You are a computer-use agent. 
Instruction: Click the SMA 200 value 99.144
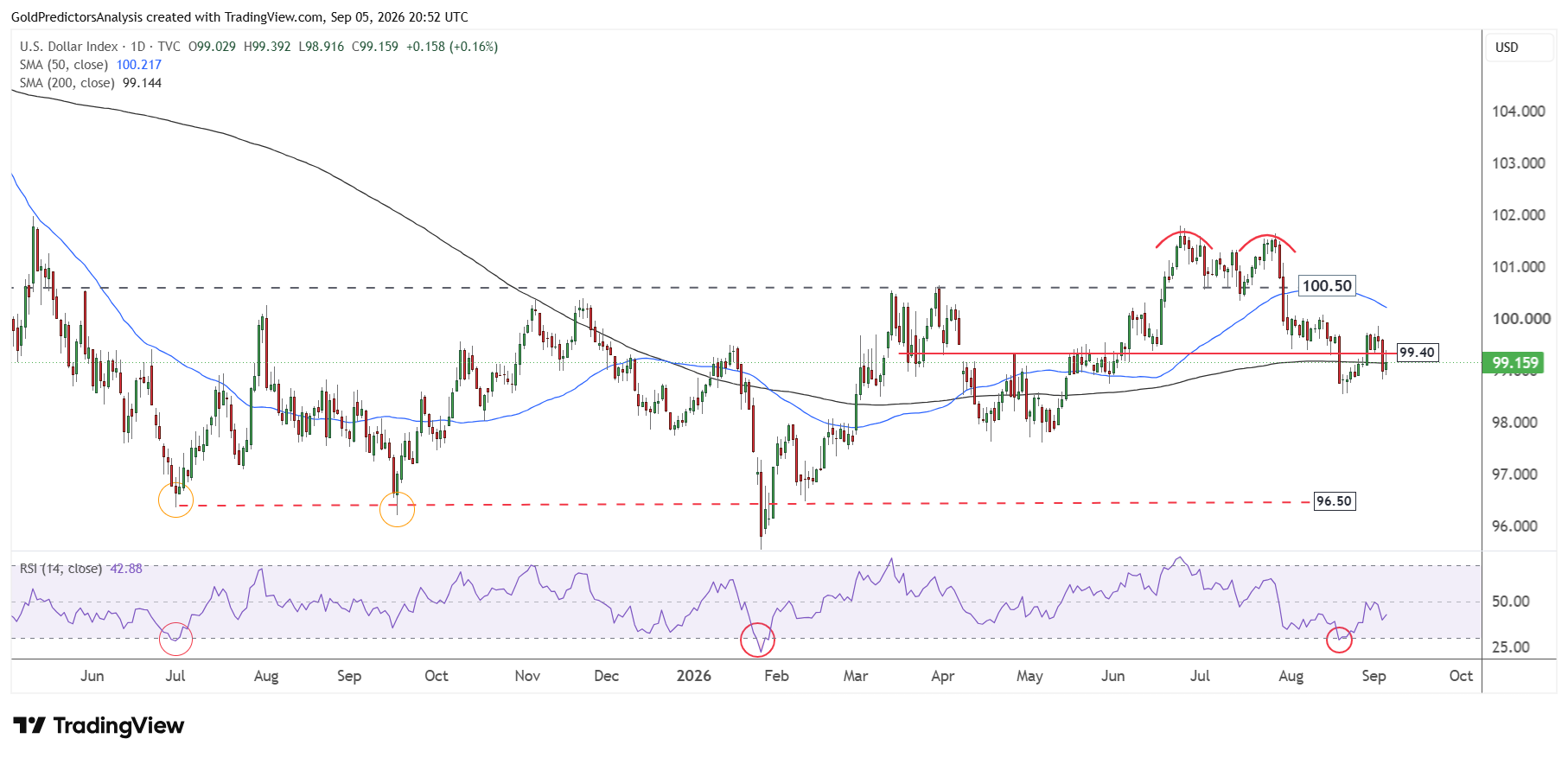point(143,83)
